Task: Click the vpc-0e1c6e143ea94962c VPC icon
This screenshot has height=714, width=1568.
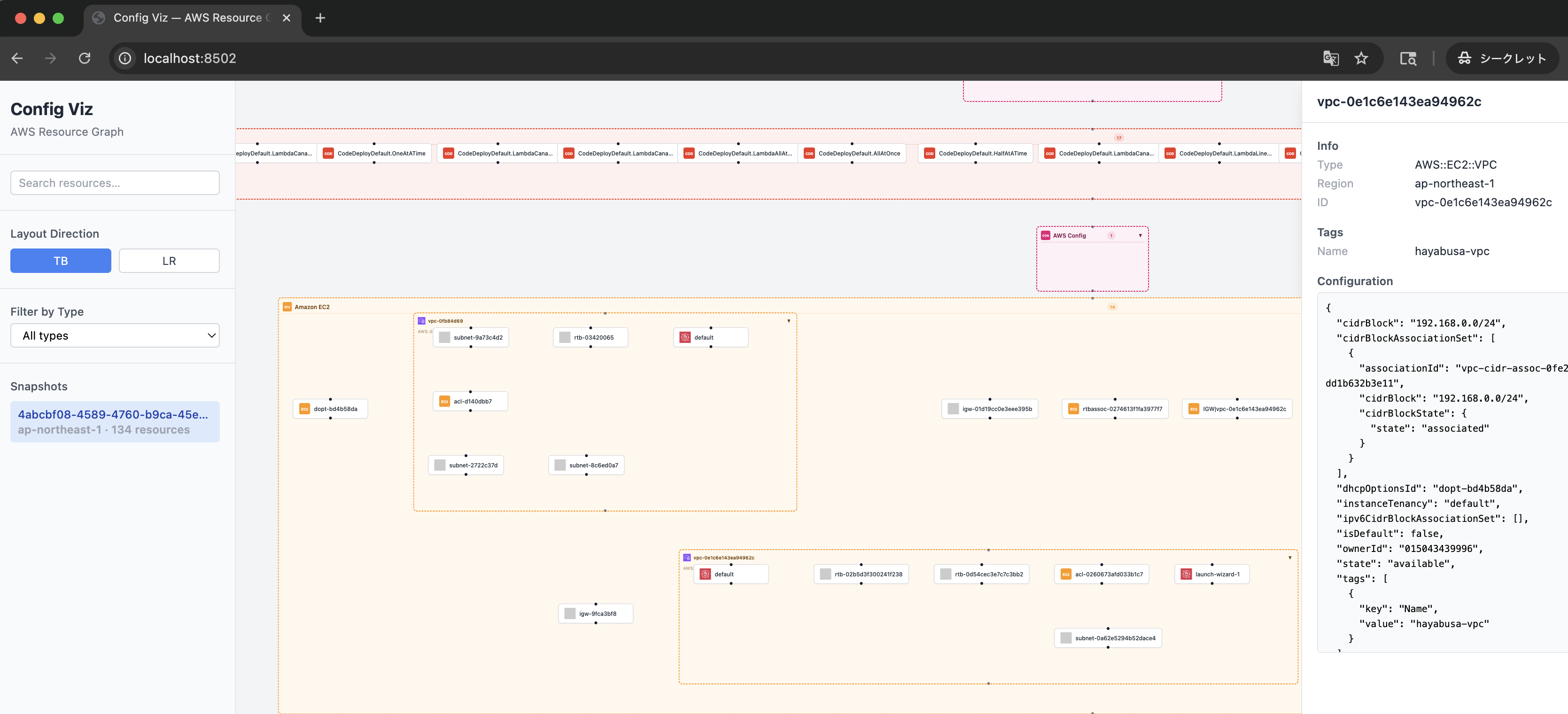Action: [x=687, y=558]
